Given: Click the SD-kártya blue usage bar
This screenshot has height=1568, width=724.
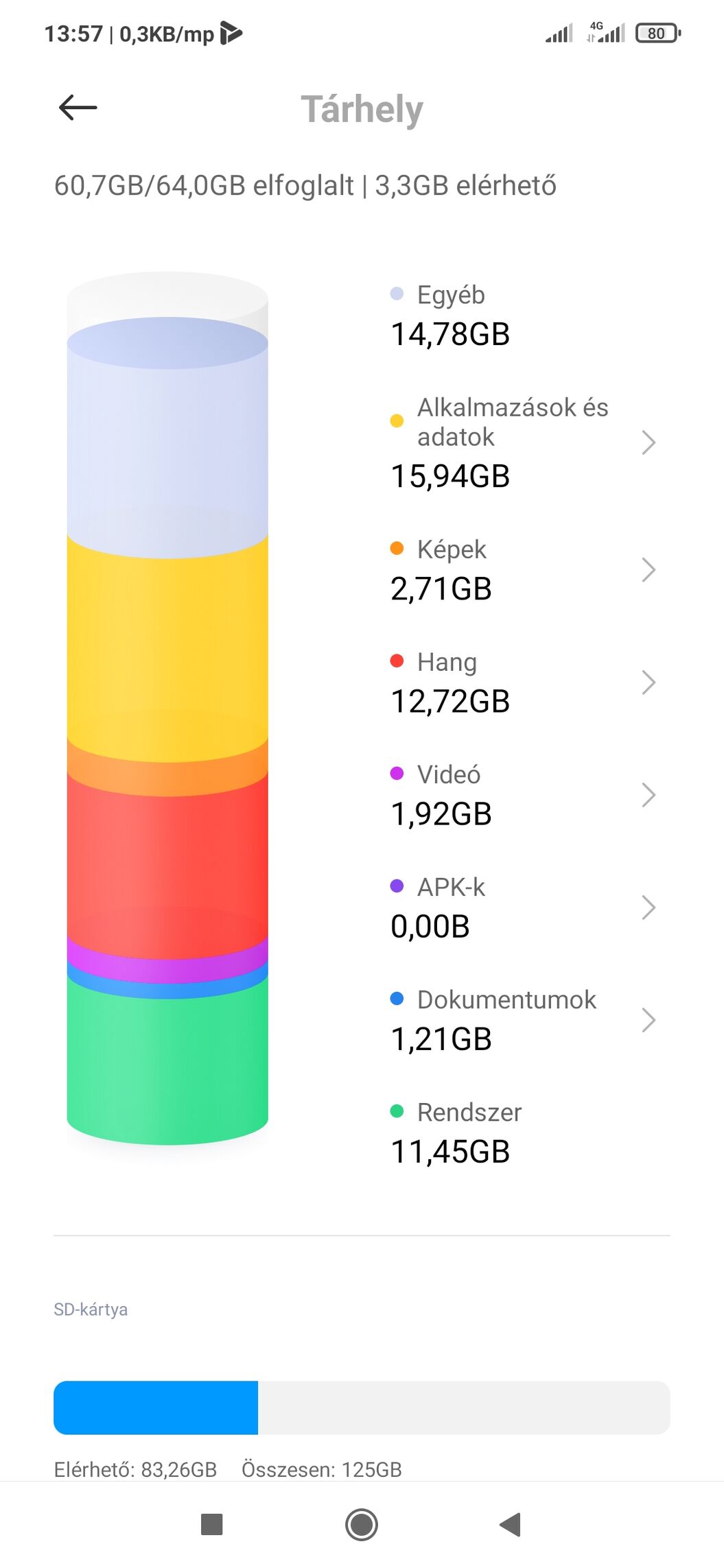Looking at the screenshot, I should coord(156,1407).
